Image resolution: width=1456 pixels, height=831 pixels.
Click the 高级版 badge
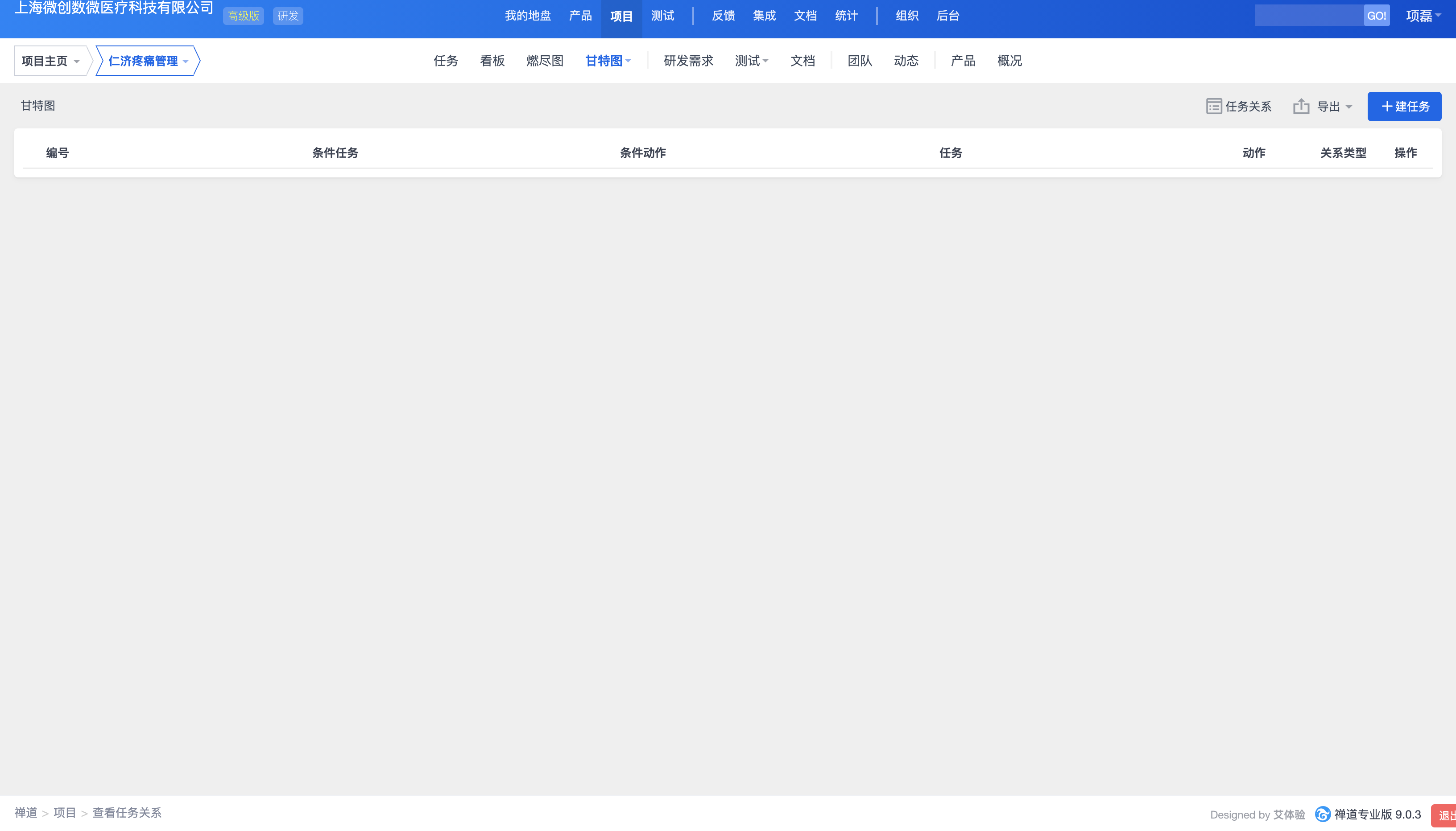(x=244, y=16)
